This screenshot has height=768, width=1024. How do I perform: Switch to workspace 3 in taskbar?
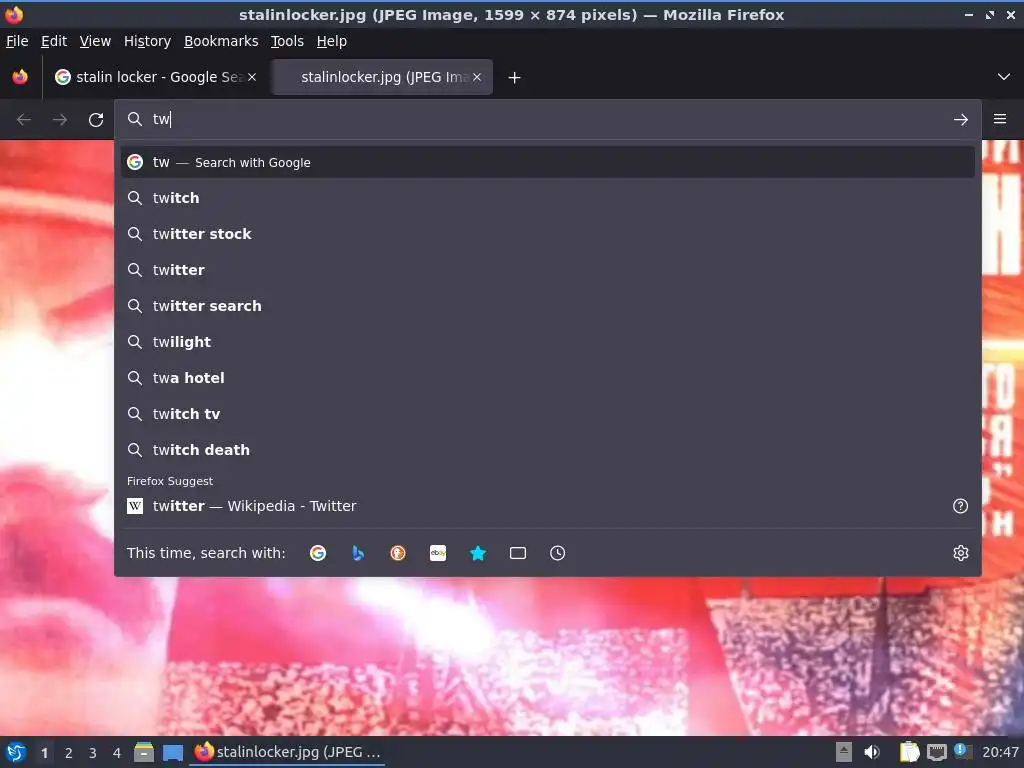pos(93,753)
